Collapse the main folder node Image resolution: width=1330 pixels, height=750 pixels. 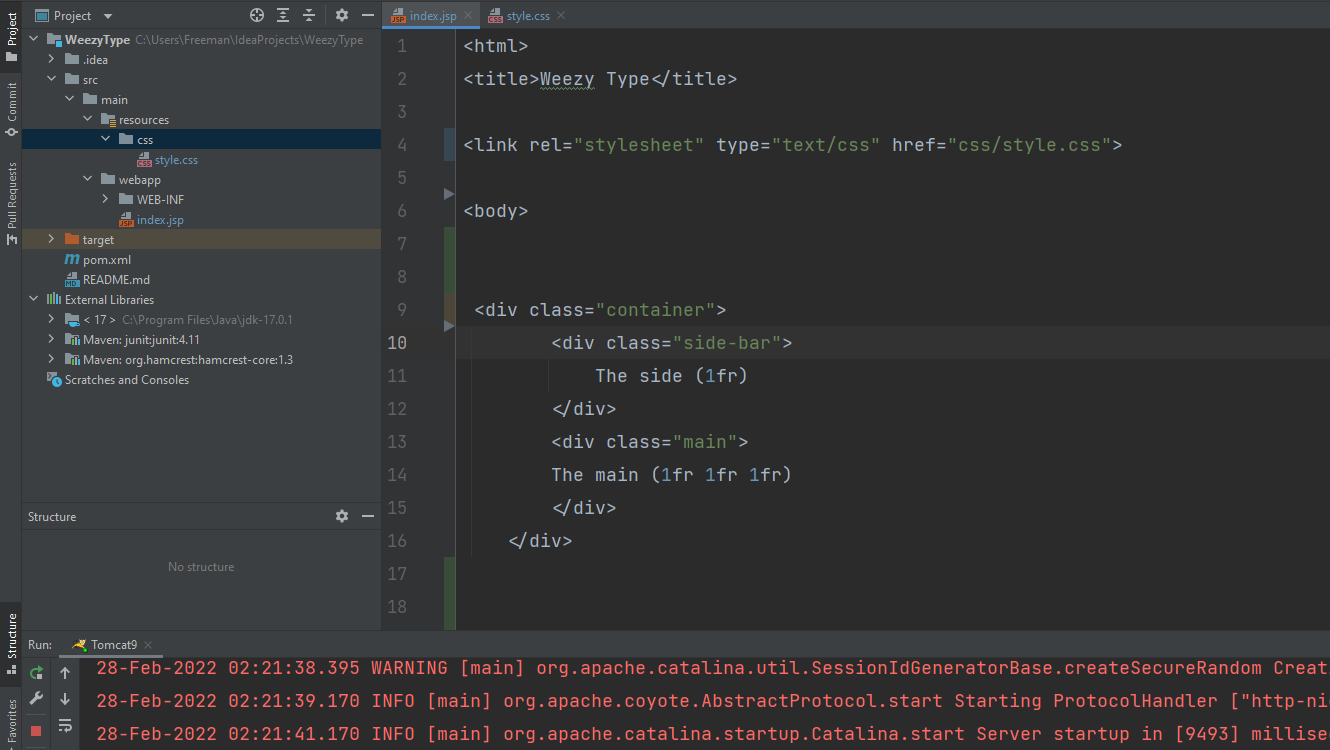click(70, 100)
